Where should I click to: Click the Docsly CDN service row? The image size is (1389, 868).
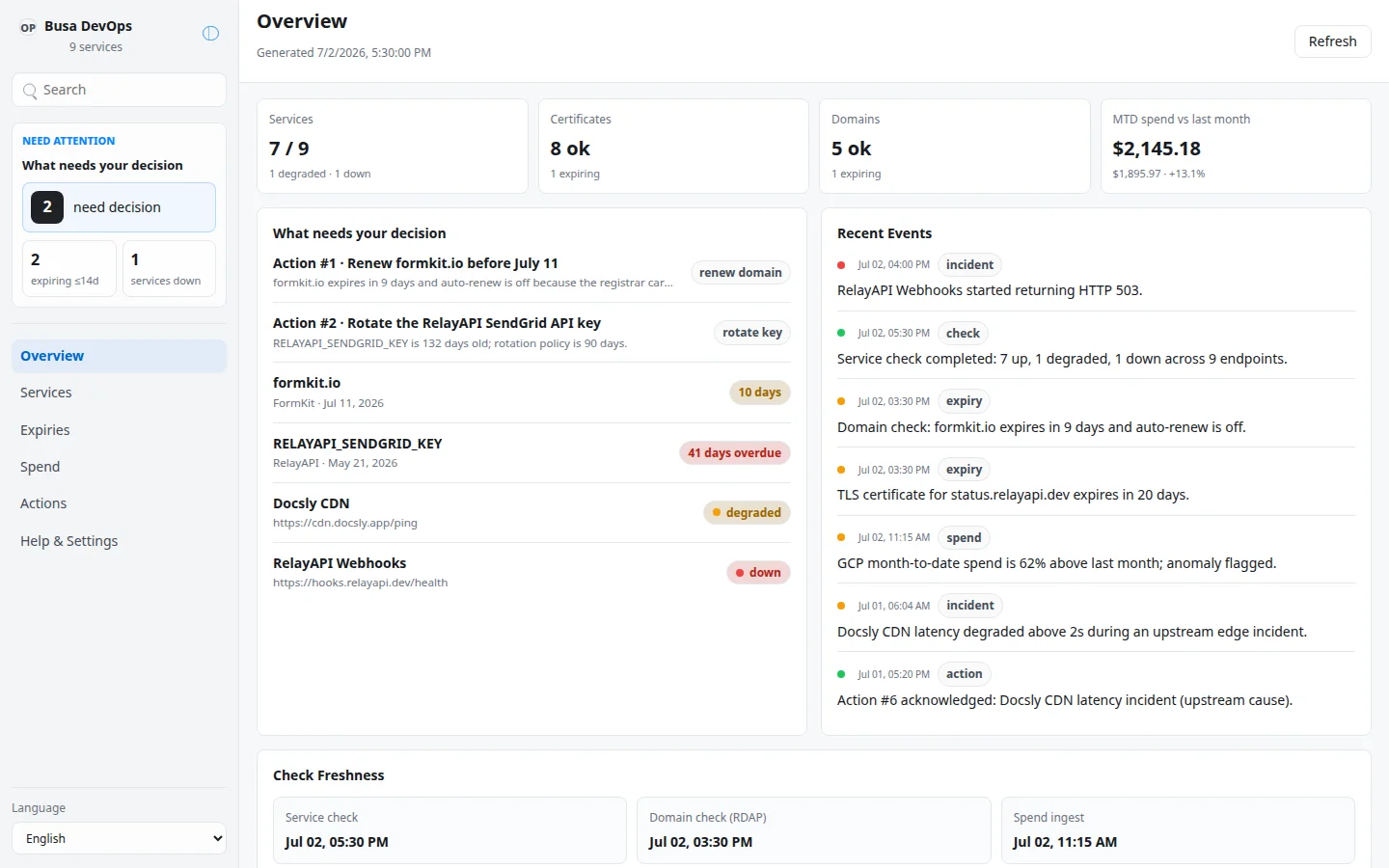click(x=531, y=512)
